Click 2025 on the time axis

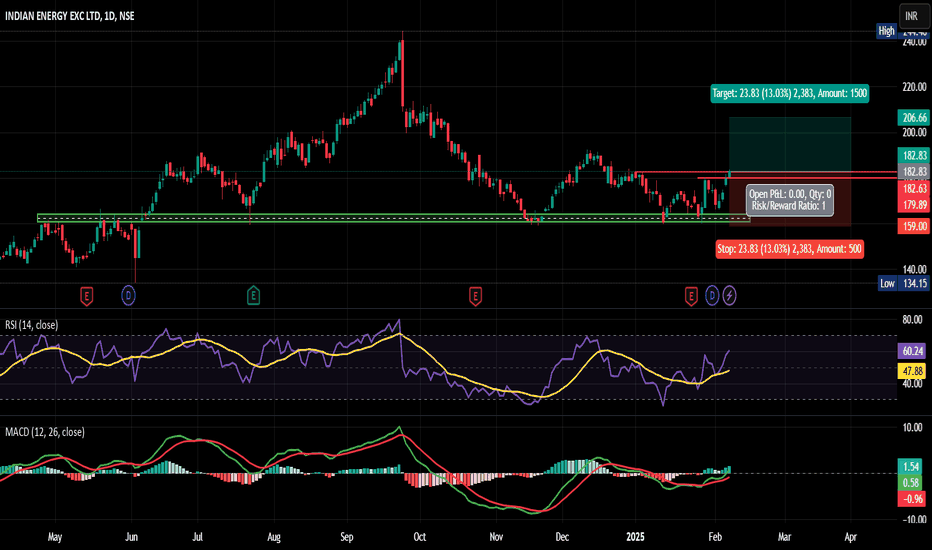click(635, 537)
